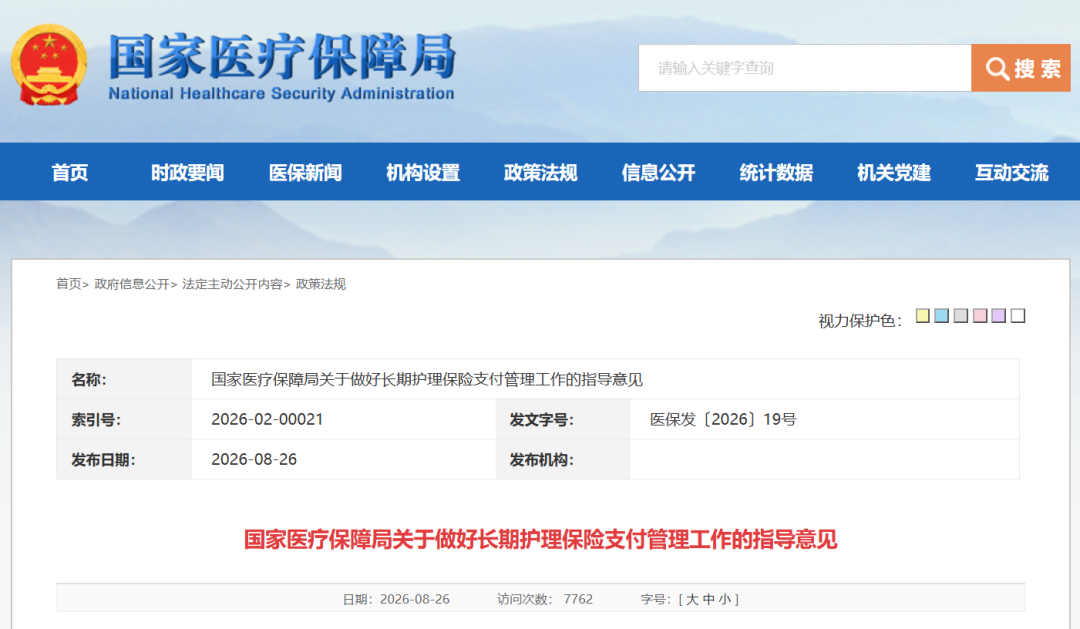Open the 互动交流 navigation item

point(1012,172)
